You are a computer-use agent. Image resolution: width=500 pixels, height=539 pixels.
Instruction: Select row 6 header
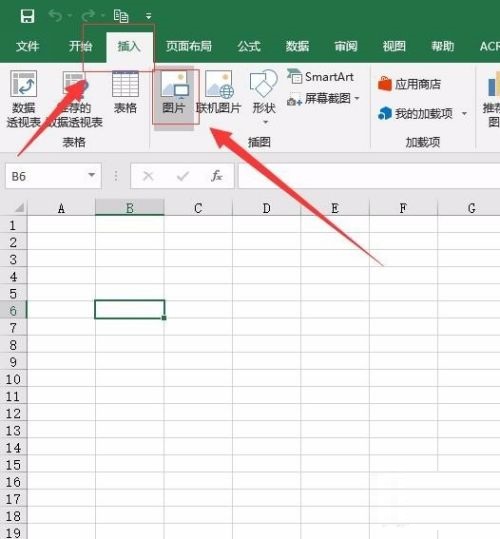[13, 311]
